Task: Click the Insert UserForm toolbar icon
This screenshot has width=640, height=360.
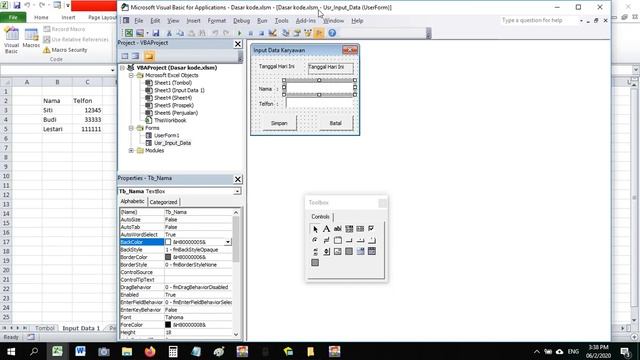Action: coord(140,33)
